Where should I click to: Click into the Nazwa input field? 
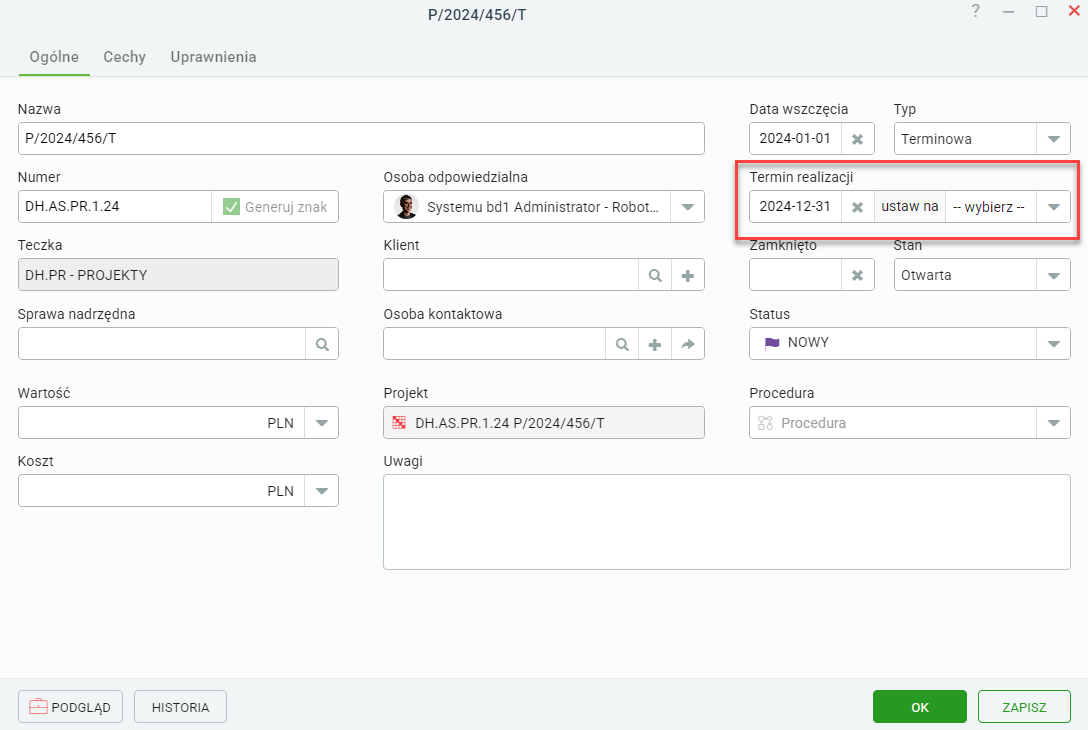(362, 139)
